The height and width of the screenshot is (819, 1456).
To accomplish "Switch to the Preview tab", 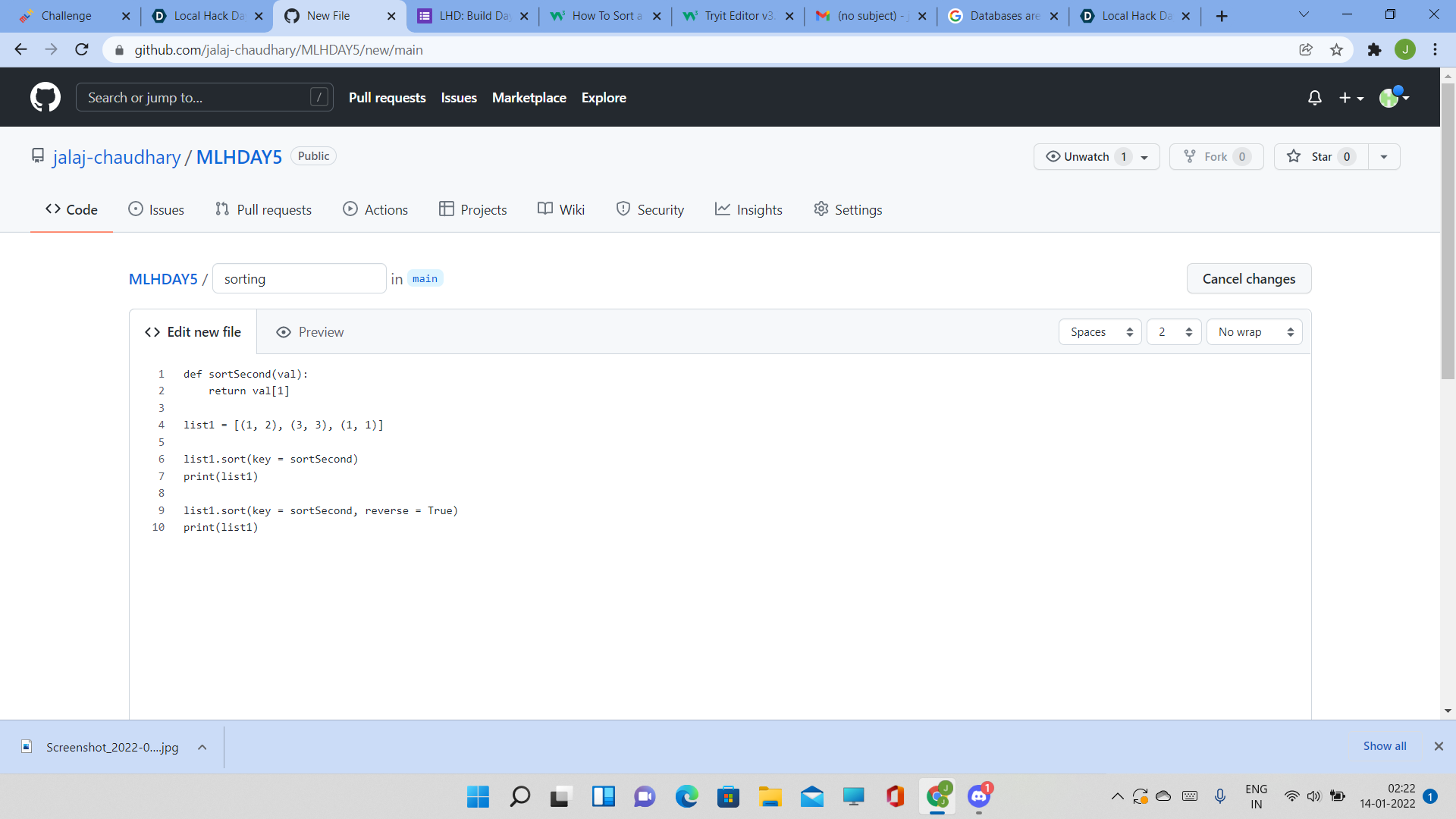I will (309, 332).
